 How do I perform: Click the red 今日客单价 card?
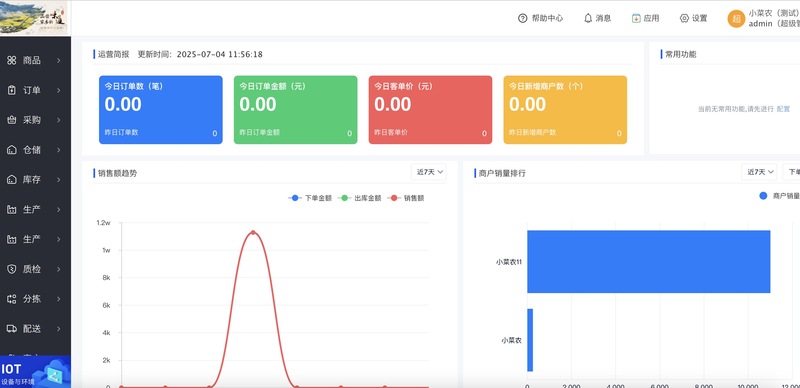coord(430,110)
